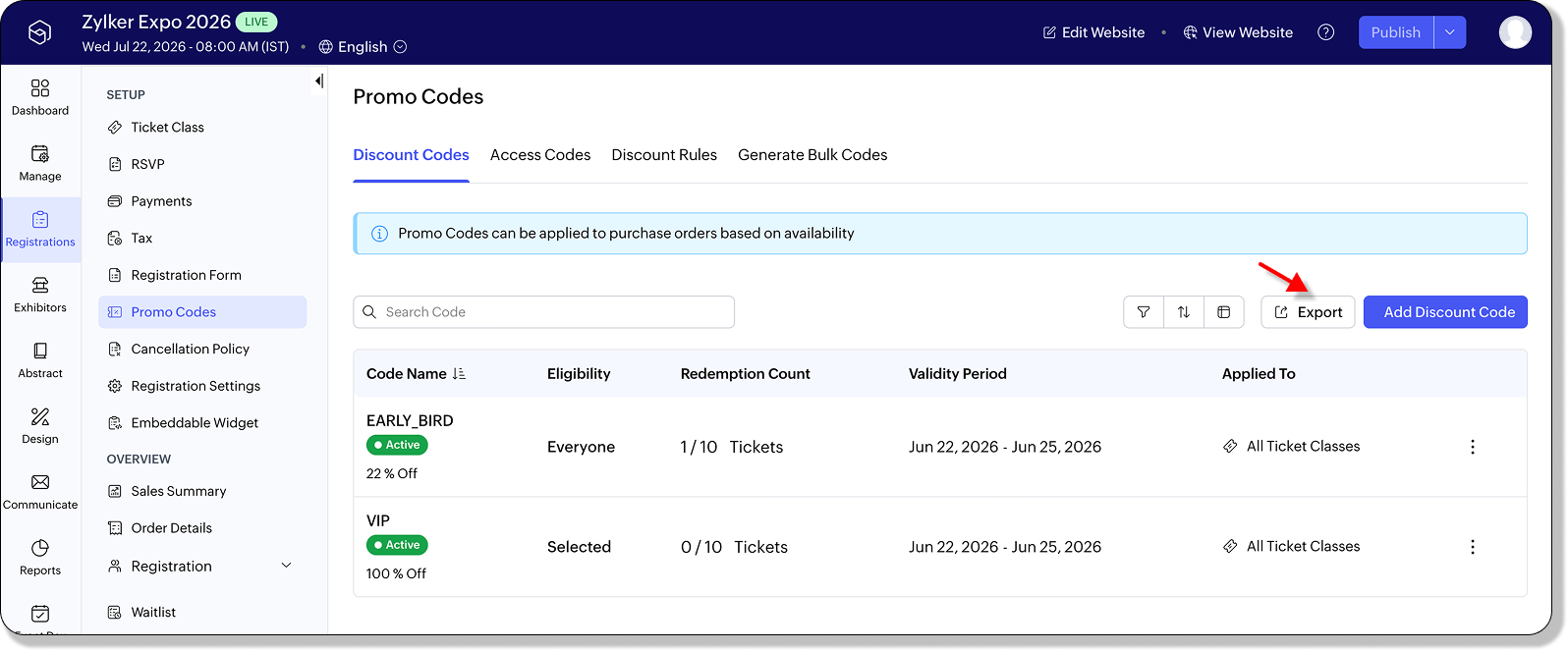Click the '22 % Off' text
1568x651 pixels.
pos(392,473)
